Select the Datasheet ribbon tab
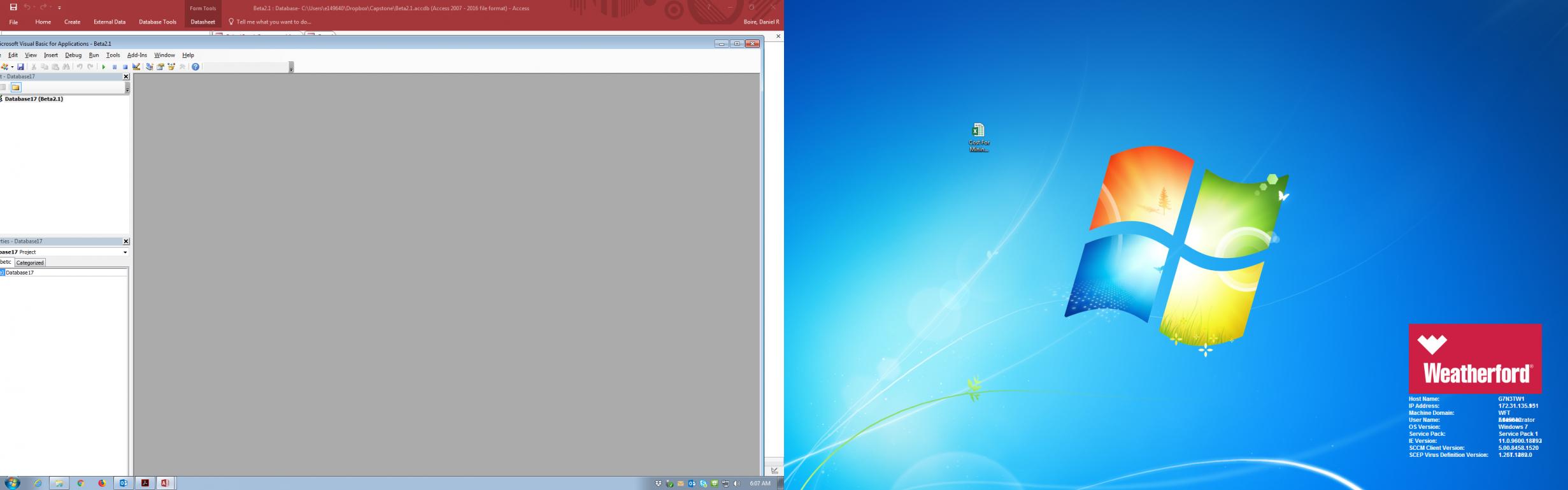 click(203, 22)
